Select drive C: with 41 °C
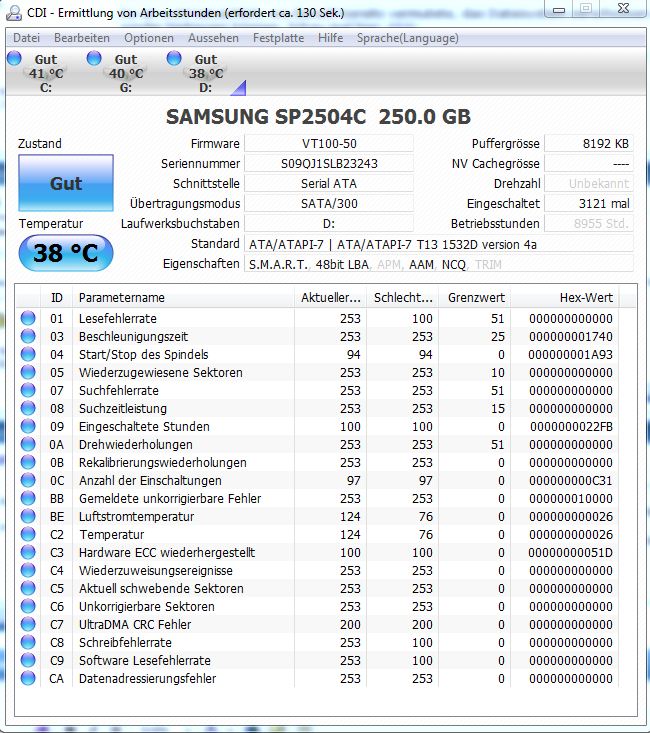 (46, 73)
